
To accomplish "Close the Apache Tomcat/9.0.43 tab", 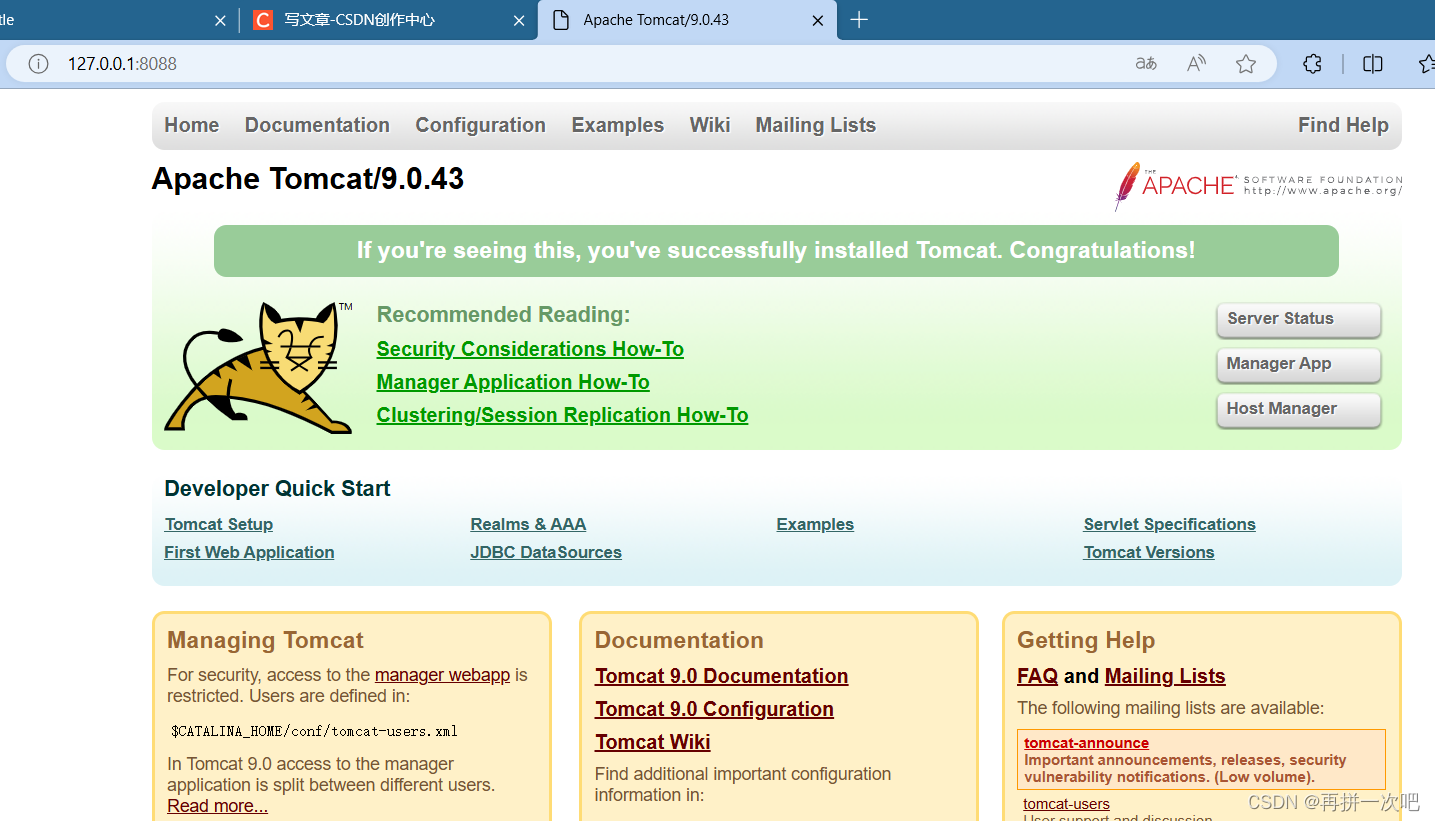I will (818, 20).
